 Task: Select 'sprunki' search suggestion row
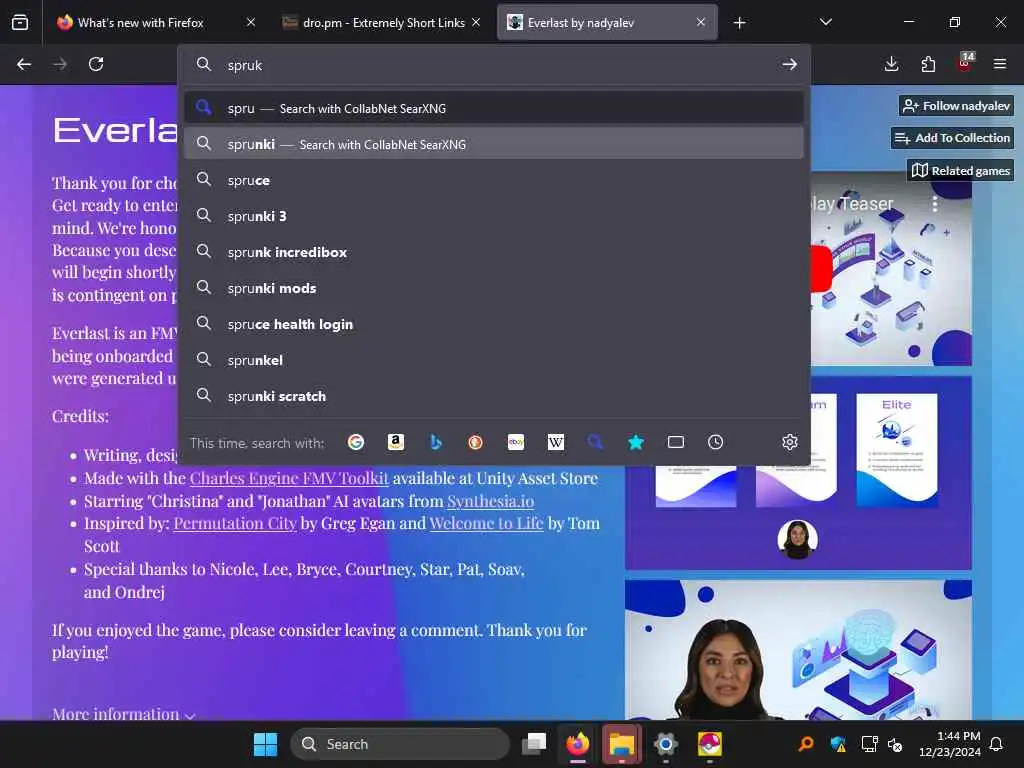pyautogui.click(x=494, y=144)
